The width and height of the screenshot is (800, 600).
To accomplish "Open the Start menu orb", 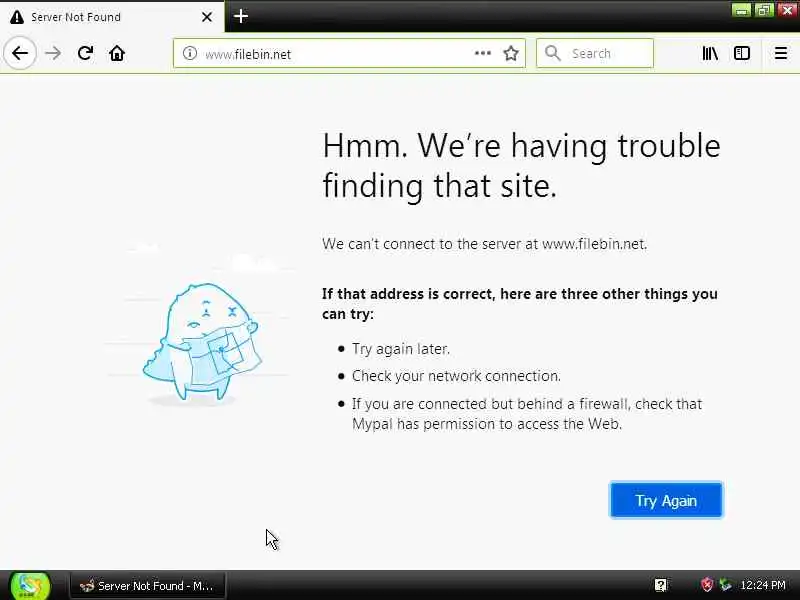I will click(x=30, y=586).
